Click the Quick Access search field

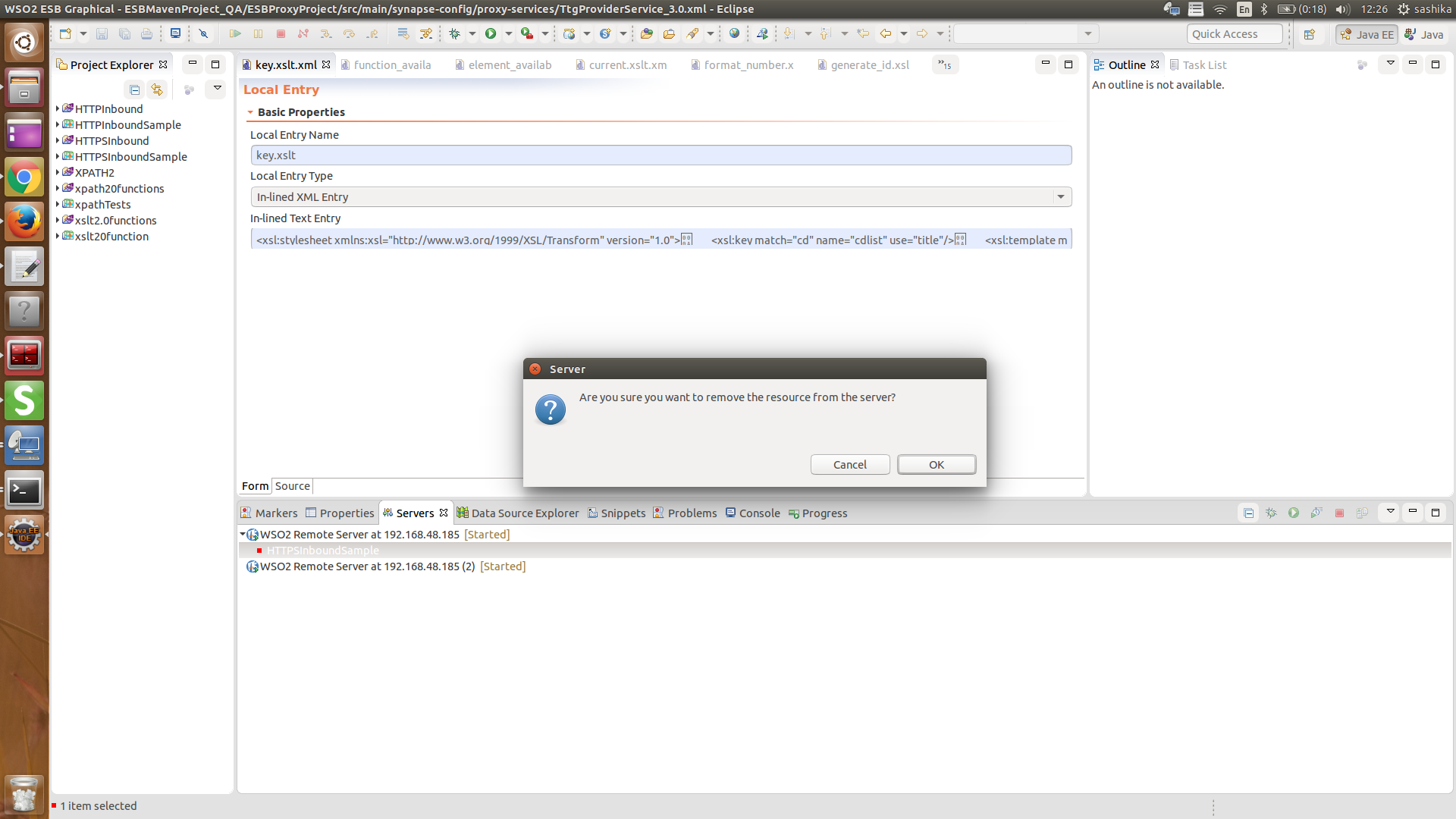1234,33
